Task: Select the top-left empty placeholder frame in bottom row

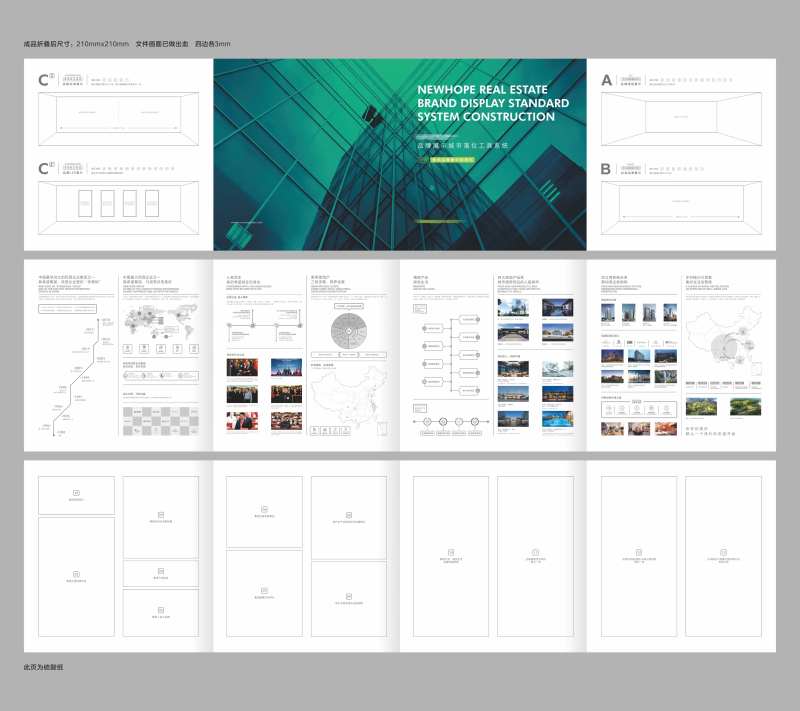Action: (x=77, y=495)
